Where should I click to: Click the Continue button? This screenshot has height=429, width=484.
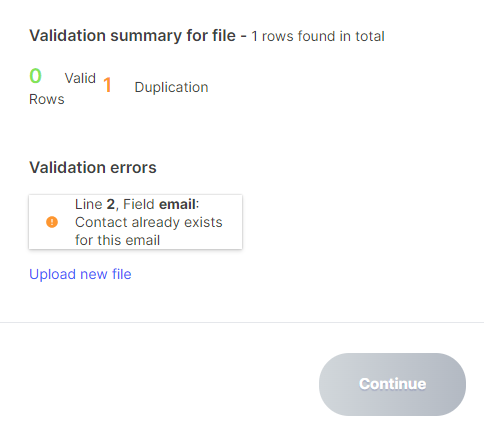(392, 384)
